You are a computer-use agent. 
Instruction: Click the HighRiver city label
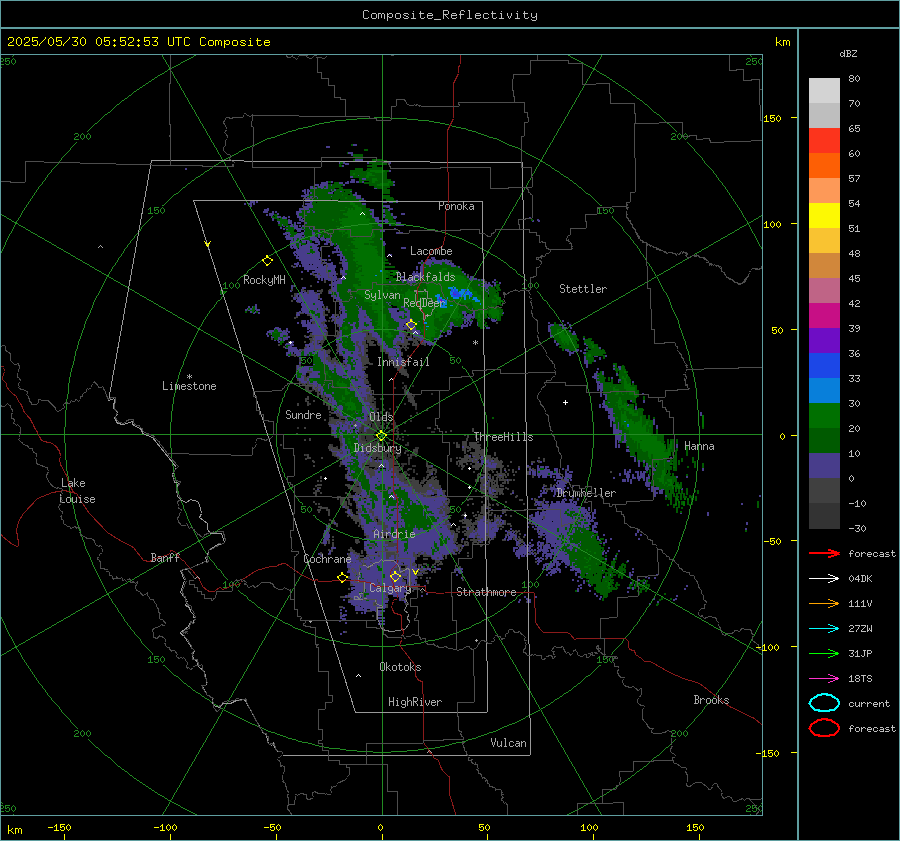point(415,702)
